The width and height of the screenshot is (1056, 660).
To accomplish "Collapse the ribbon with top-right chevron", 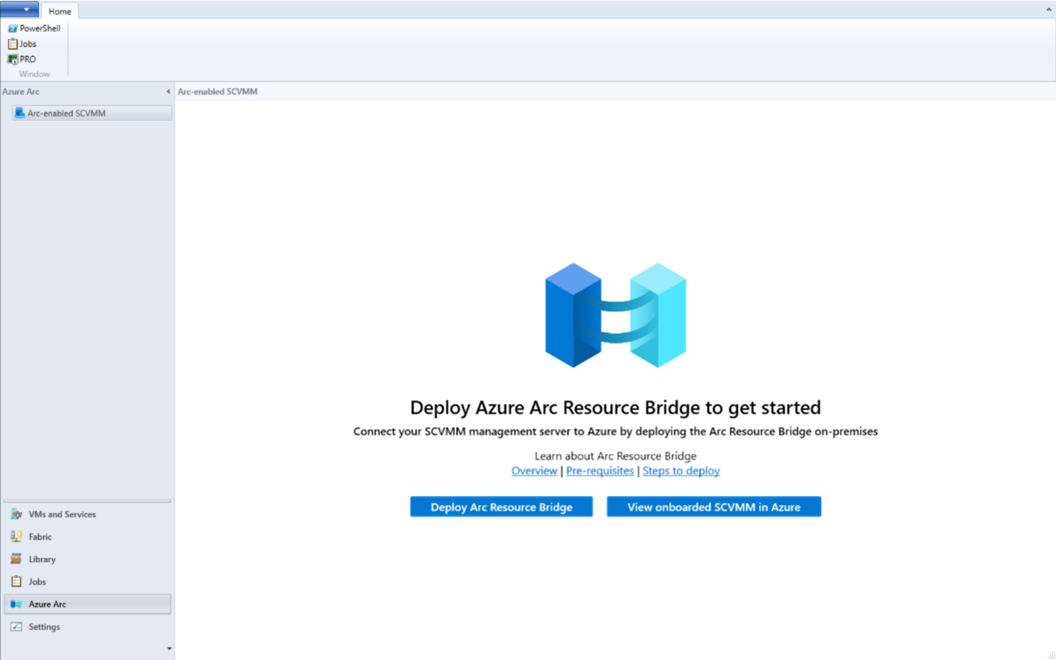I will click(x=1049, y=9).
